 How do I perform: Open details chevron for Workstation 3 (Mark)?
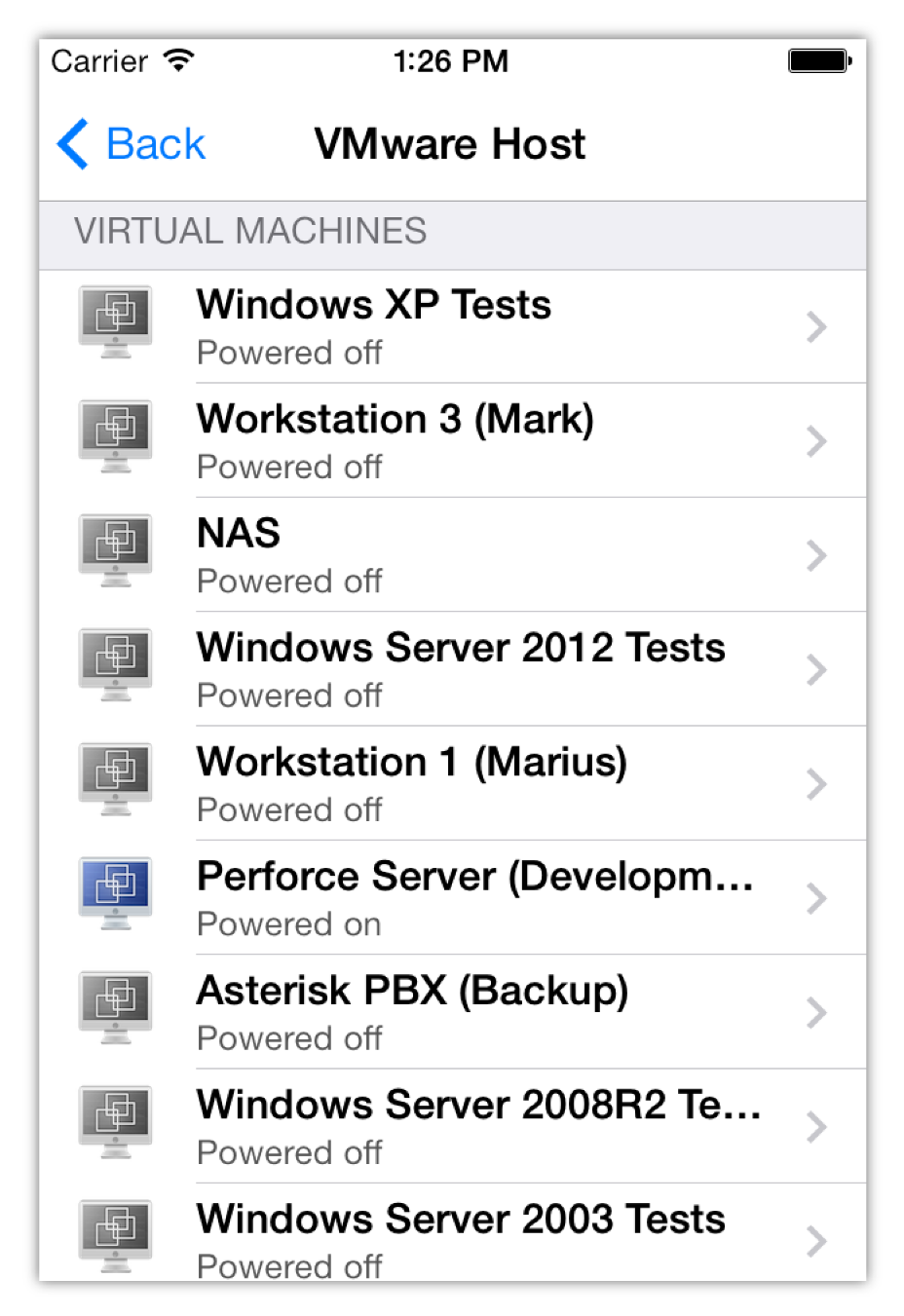(816, 441)
